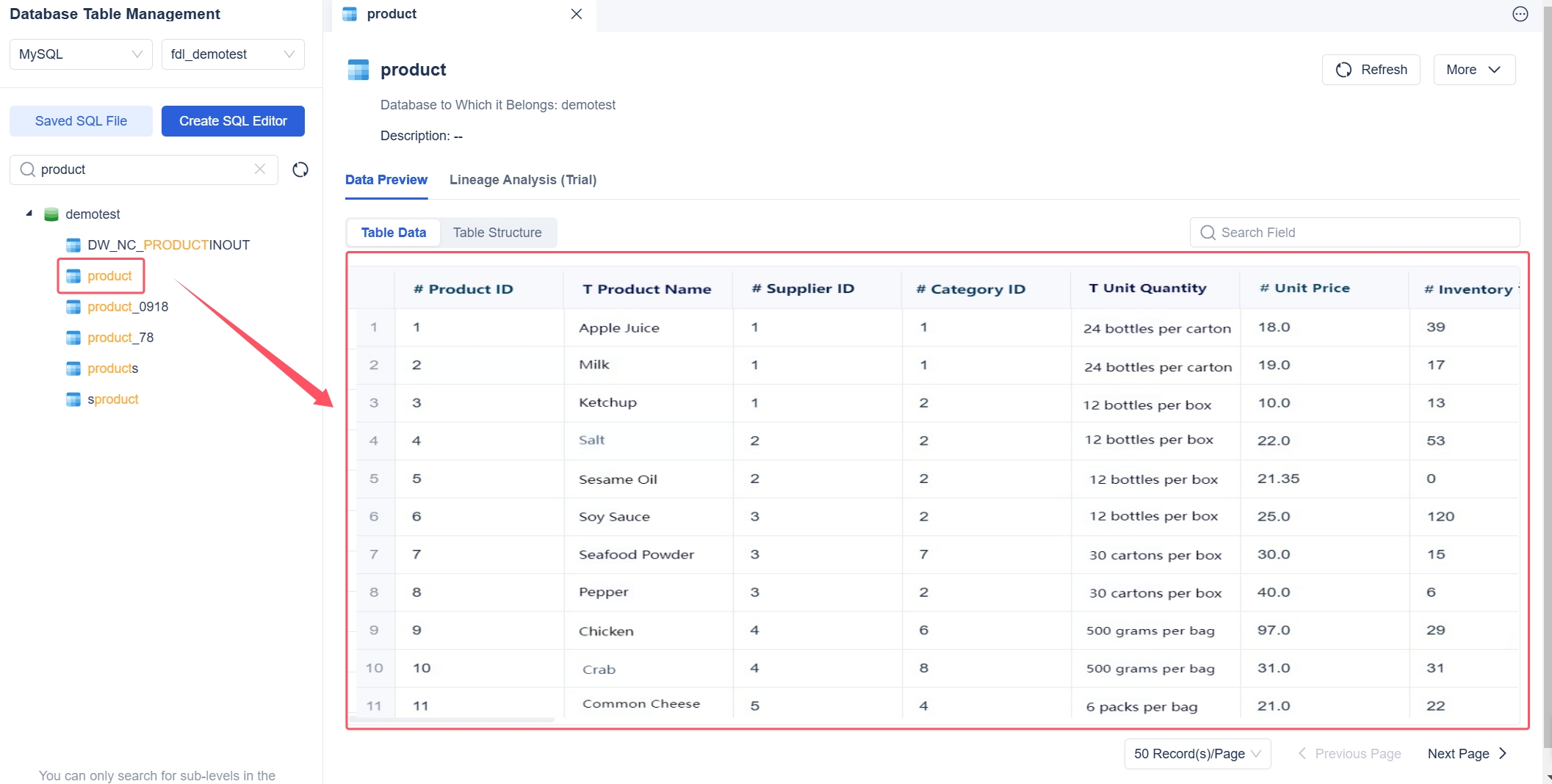
Task: Collapse the demotest tree node
Action: [29, 214]
